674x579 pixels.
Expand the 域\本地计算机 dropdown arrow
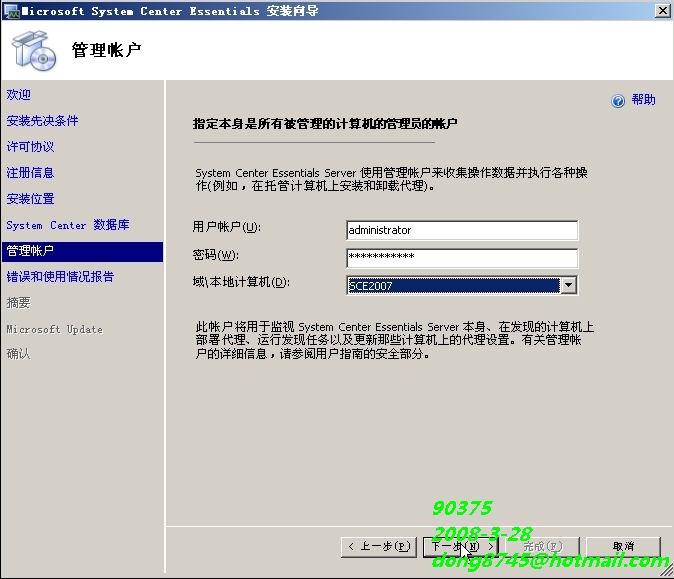click(x=569, y=285)
